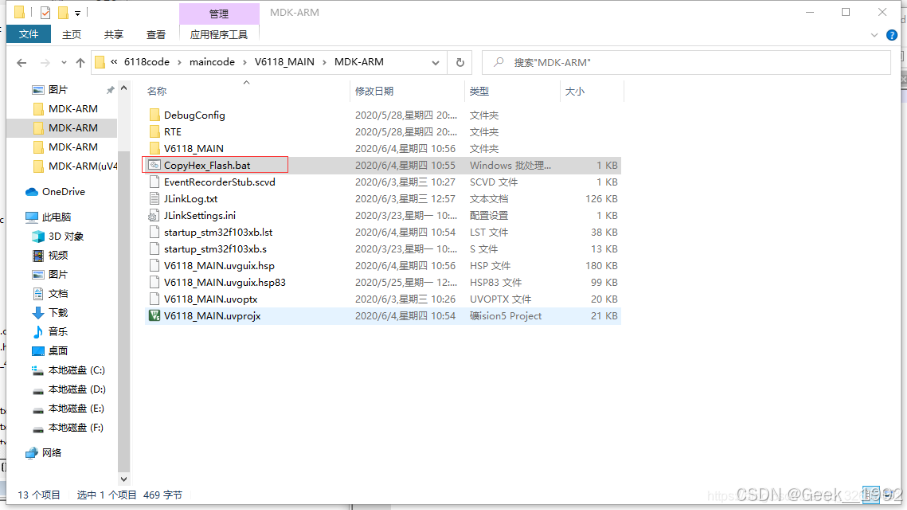Open recent locations dropdown arrow
The image size is (907, 510).
click(63, 62)
